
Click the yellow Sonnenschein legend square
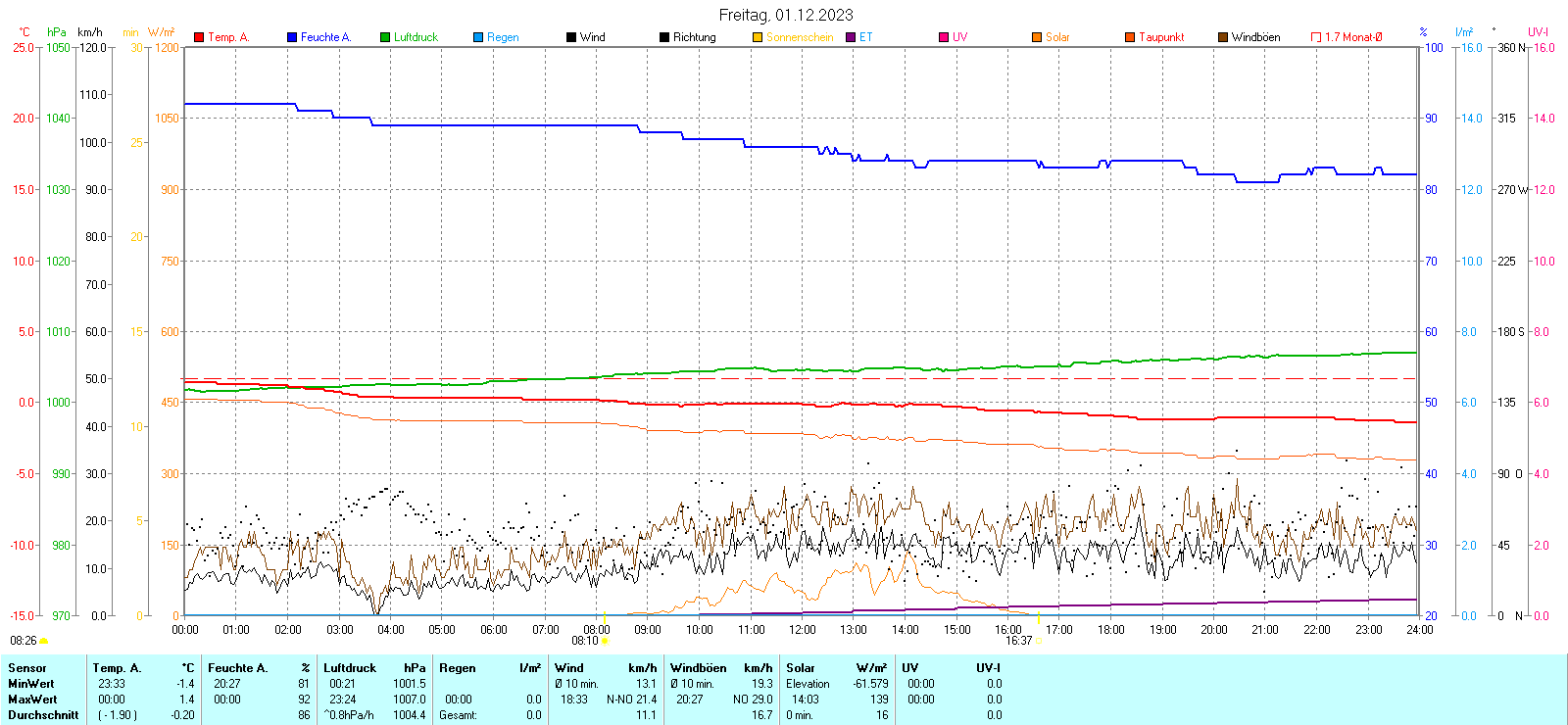click(x=758, y=37)
